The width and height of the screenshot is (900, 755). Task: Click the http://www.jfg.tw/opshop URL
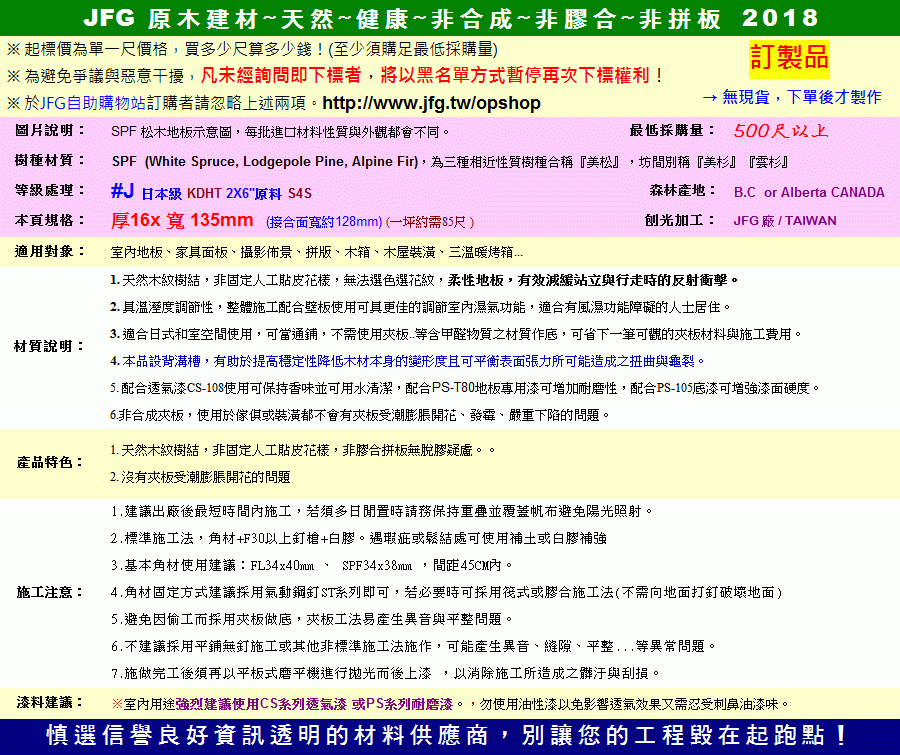tap(431, 103)
